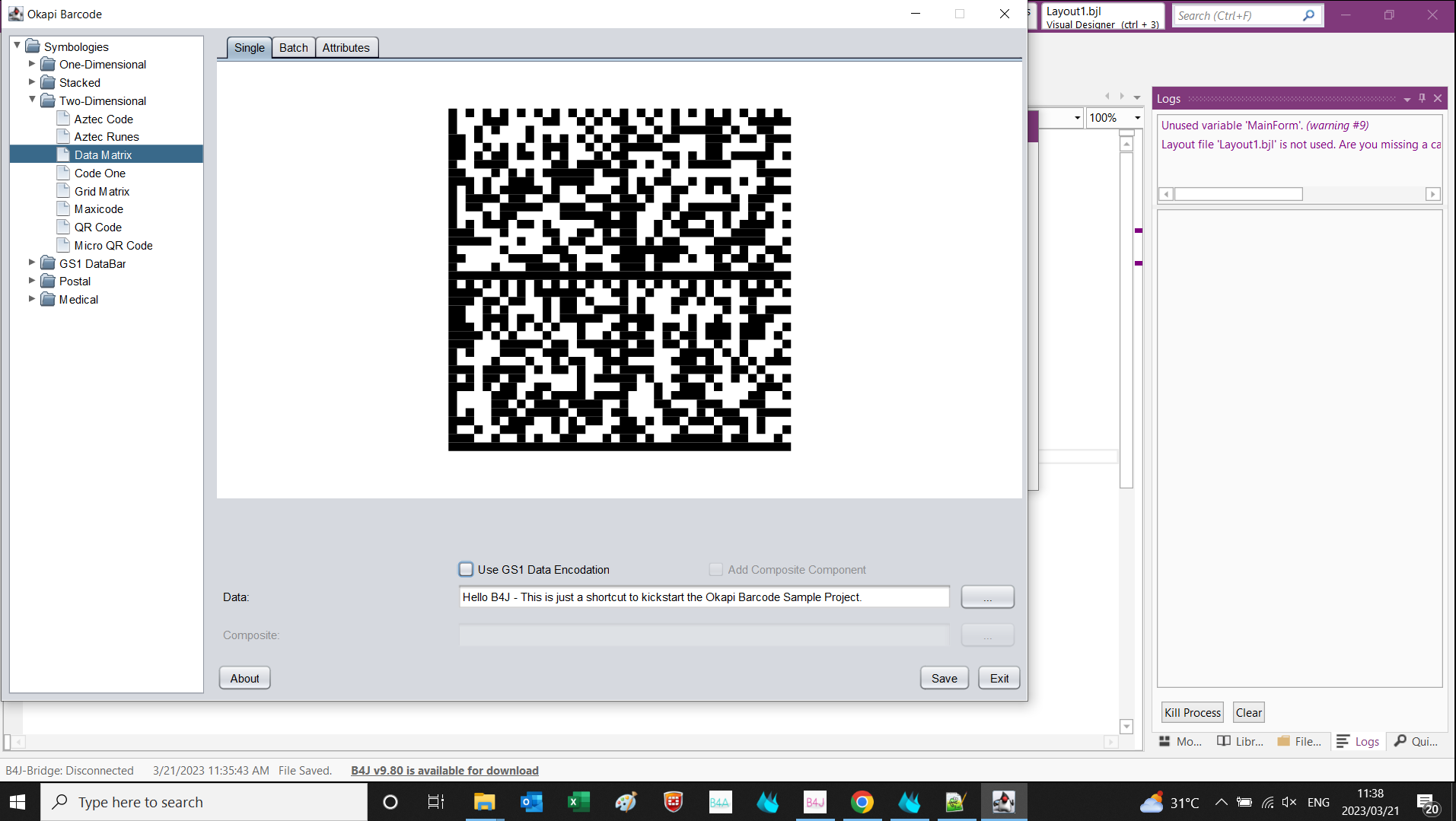
Task: Select Code One in the tree
Action: click(x=100, y=173)
